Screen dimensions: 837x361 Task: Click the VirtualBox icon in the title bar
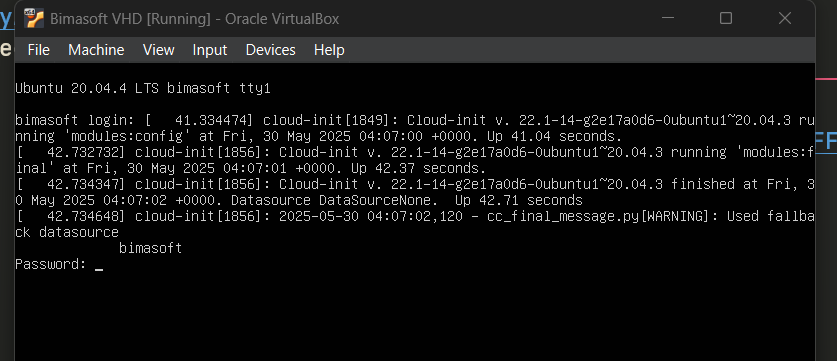tap(34, 19)
